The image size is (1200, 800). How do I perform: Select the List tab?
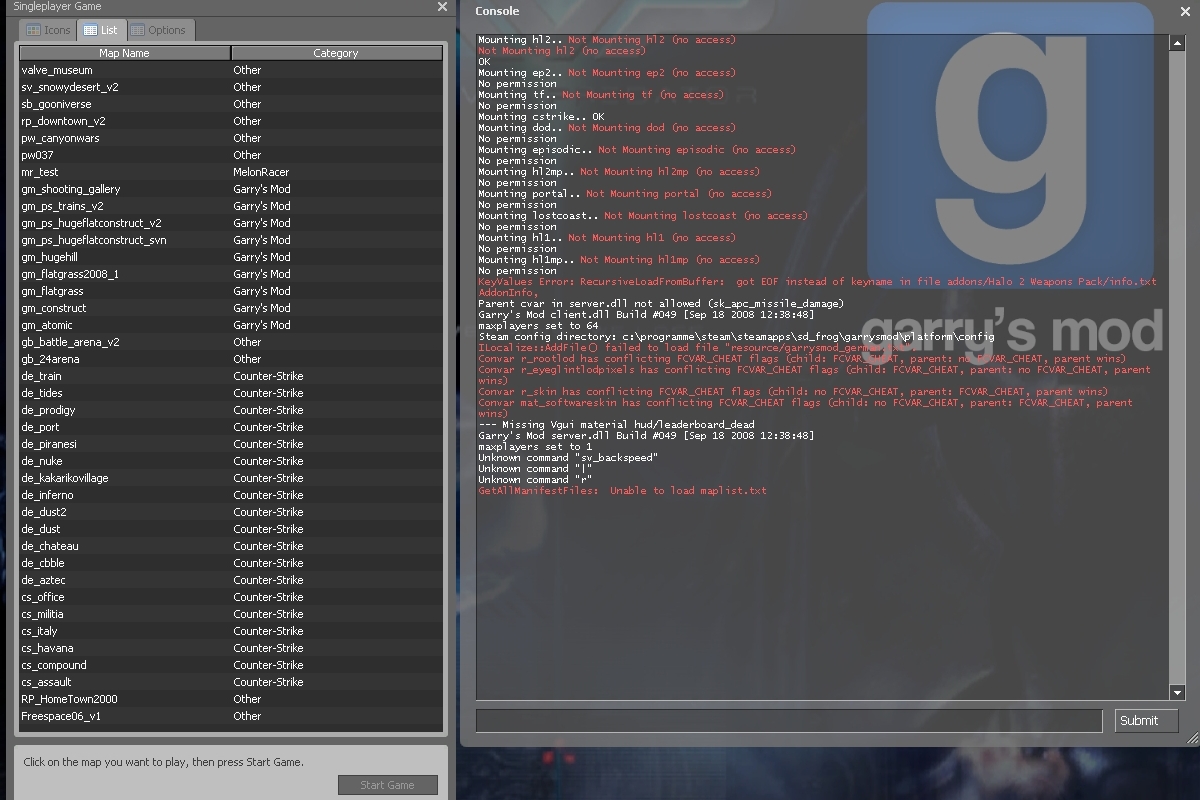point(101,30)
